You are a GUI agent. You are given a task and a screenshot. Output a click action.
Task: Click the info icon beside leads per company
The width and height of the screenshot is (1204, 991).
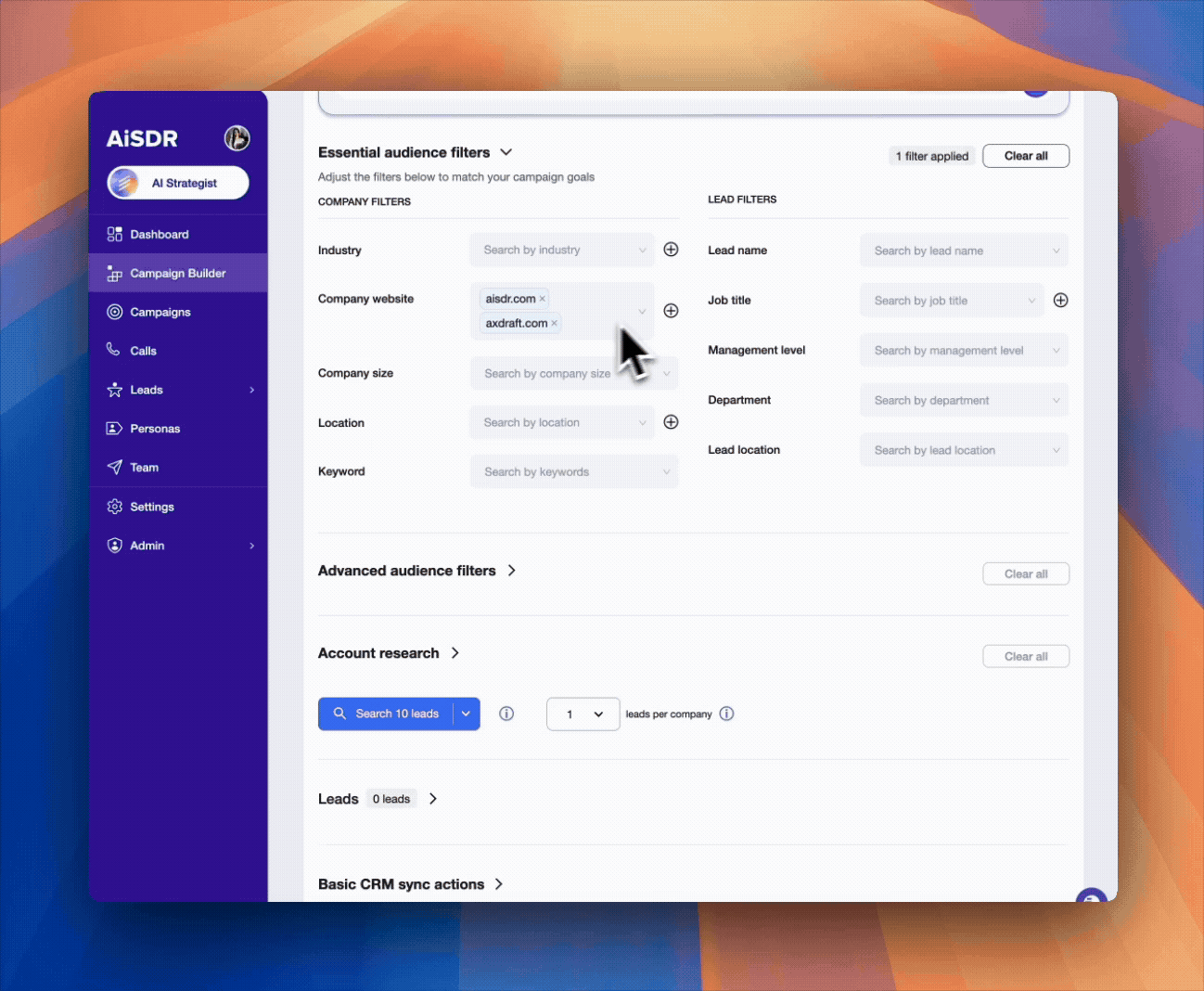click(726, 714)
